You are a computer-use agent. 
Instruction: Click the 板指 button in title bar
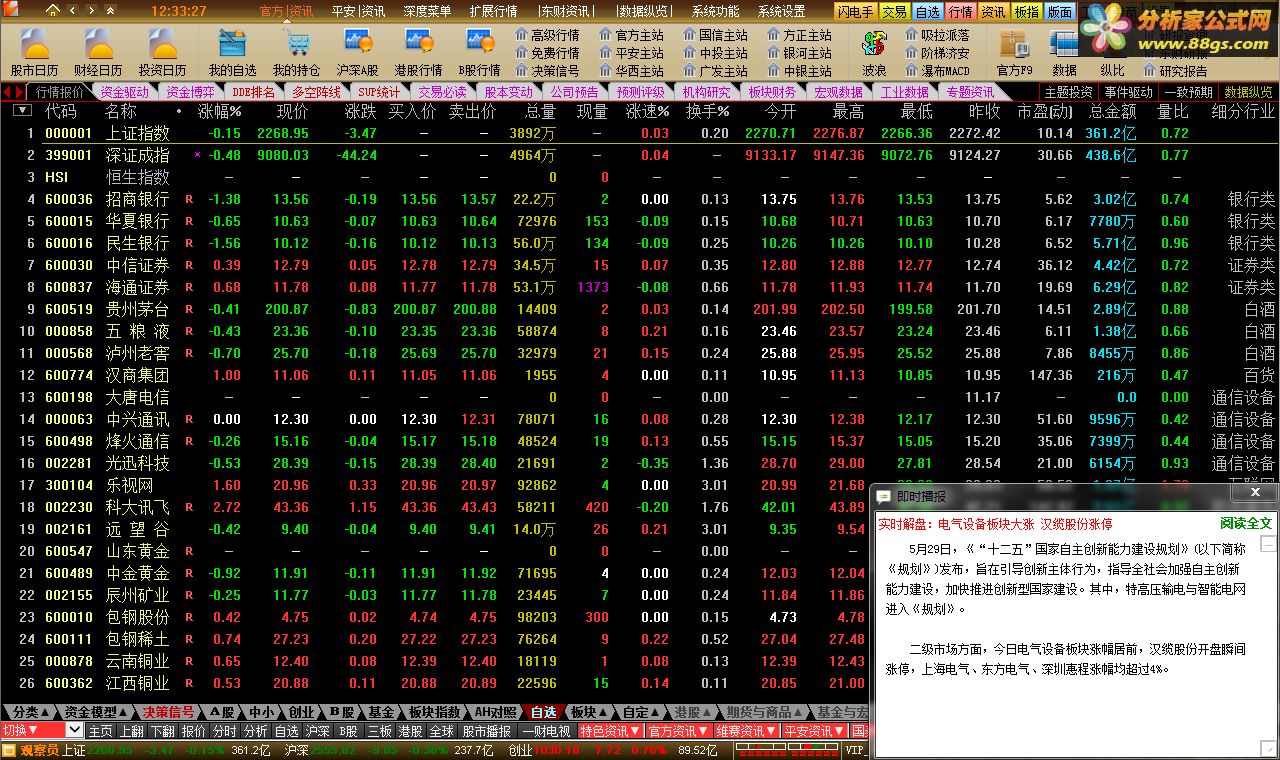[x=1026, y=12]
